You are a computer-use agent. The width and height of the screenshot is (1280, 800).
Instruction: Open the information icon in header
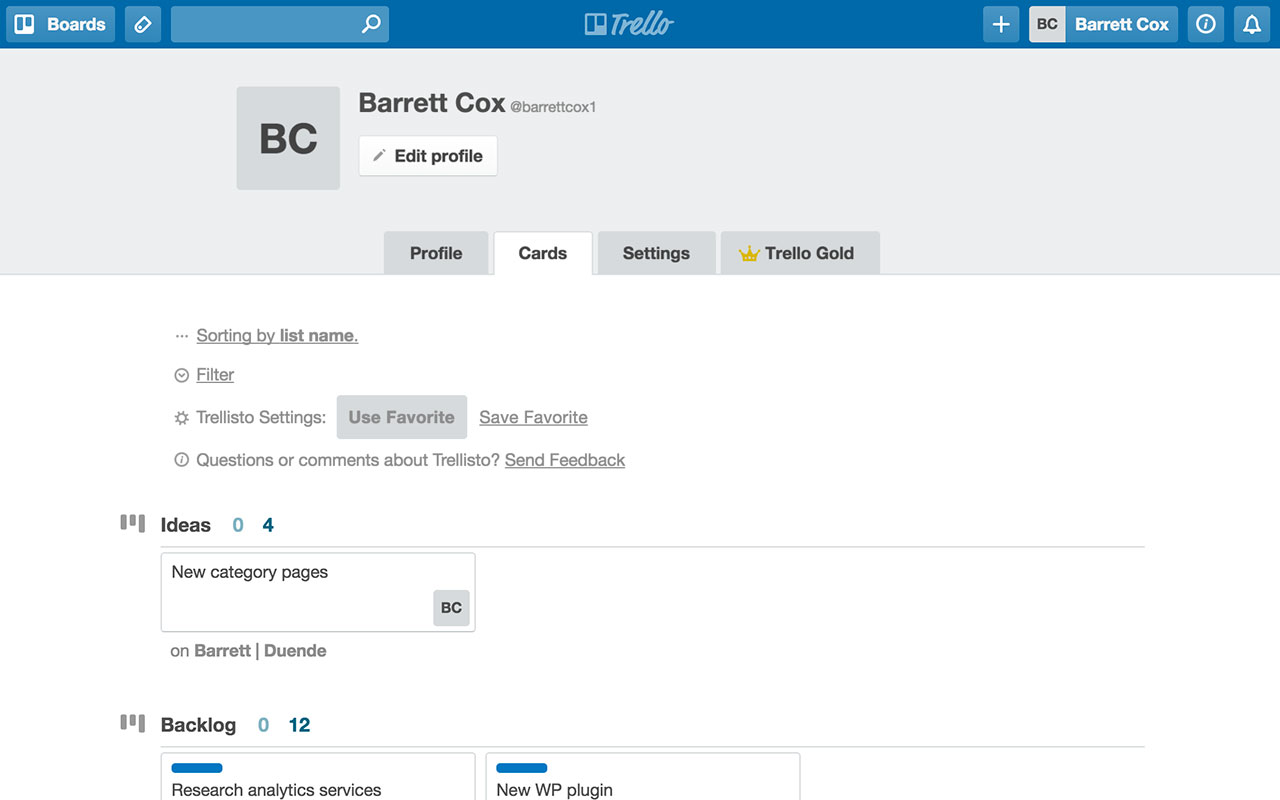click(1206, 24)
